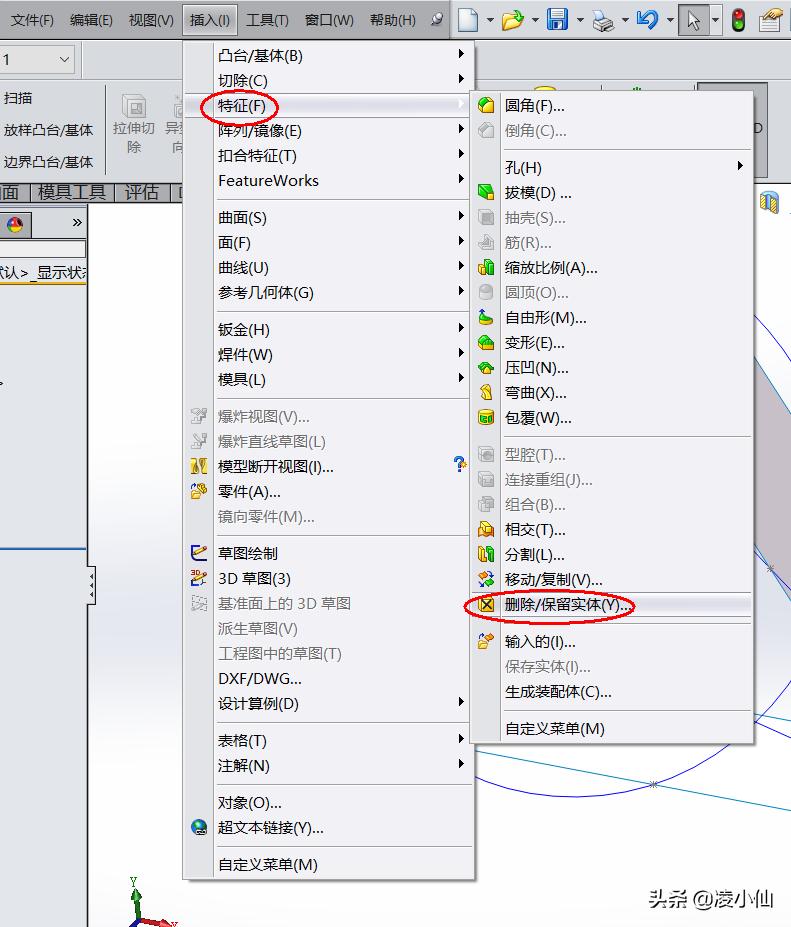Open the 窗口(W) menu

pos(329,20)
